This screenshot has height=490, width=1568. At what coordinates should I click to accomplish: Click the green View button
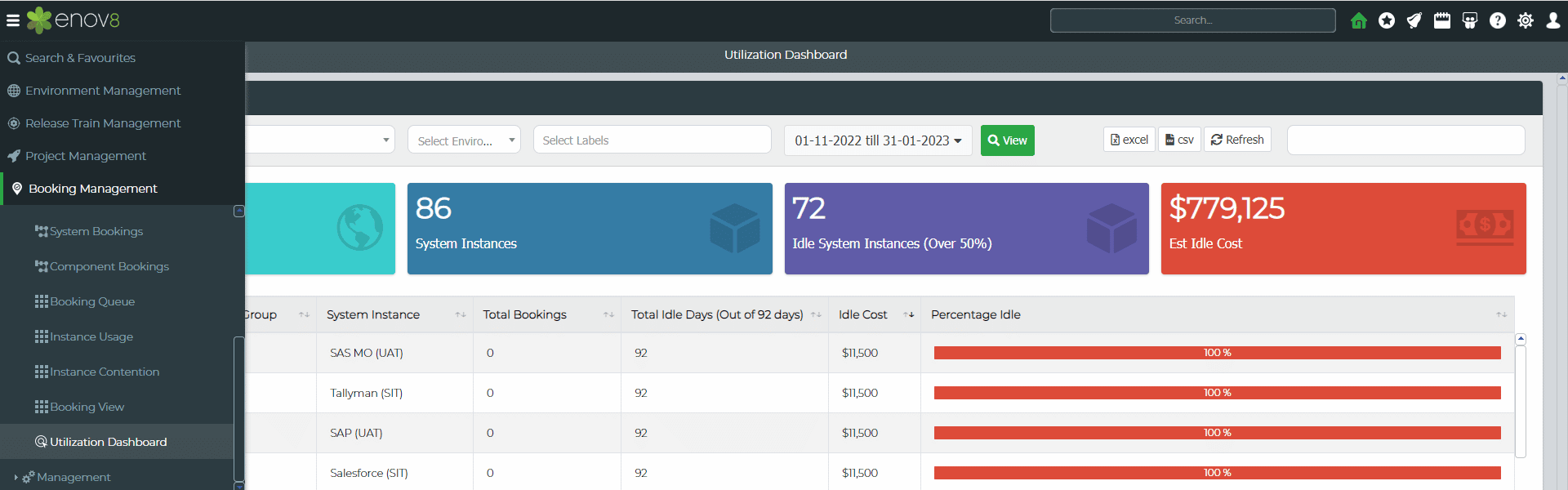click(1007, 140)
